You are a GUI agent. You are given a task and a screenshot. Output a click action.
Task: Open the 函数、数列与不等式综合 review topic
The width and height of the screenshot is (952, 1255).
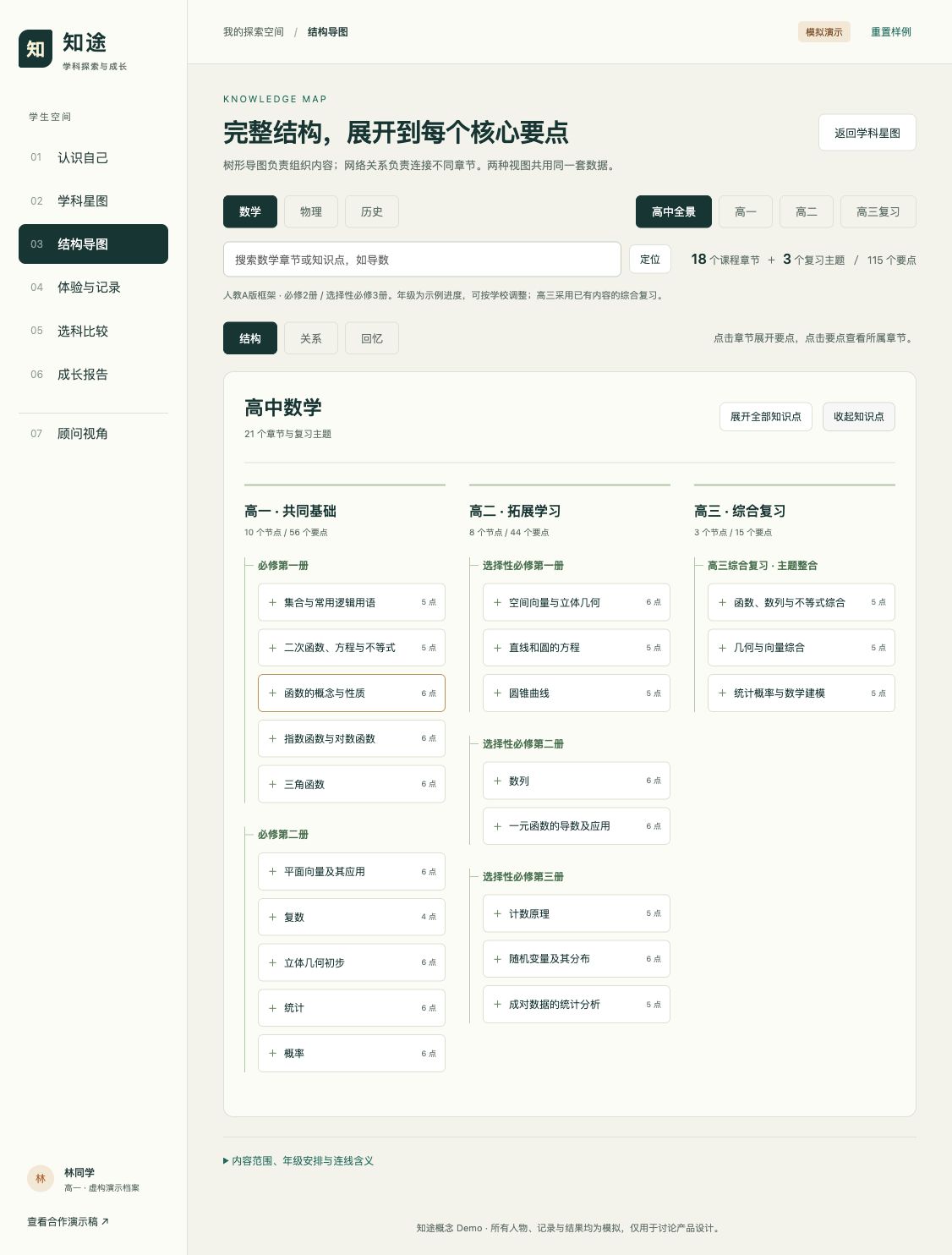tap(801, 602)
